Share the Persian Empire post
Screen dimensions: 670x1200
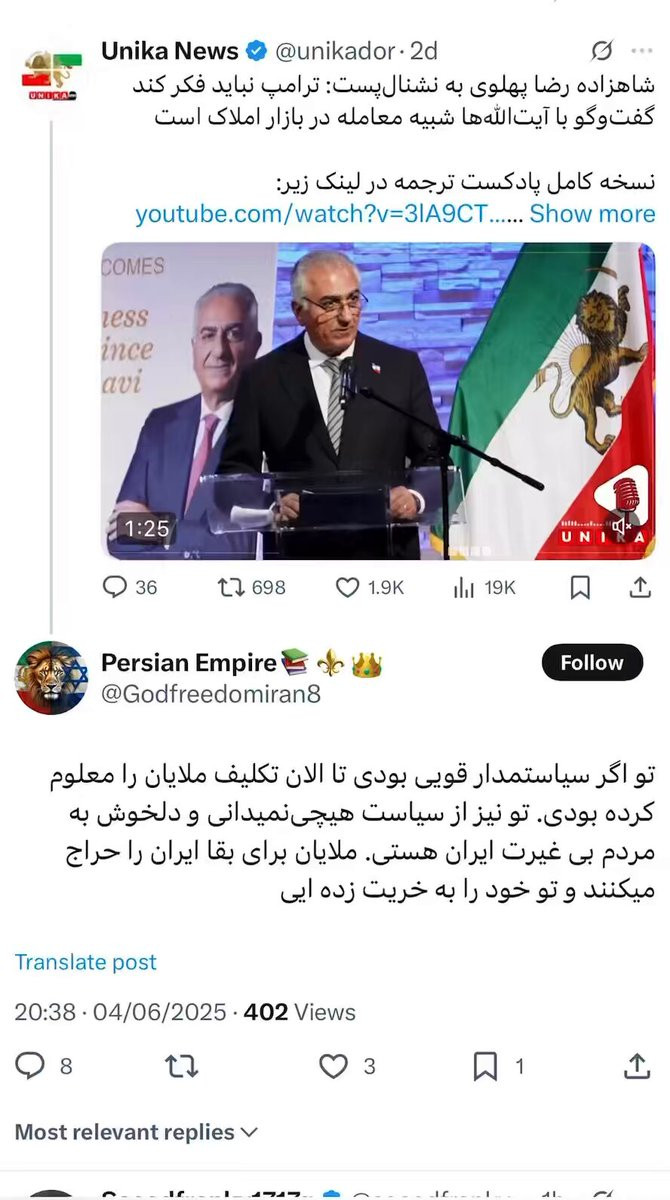pyautogui.click(x=637, y=1067)
